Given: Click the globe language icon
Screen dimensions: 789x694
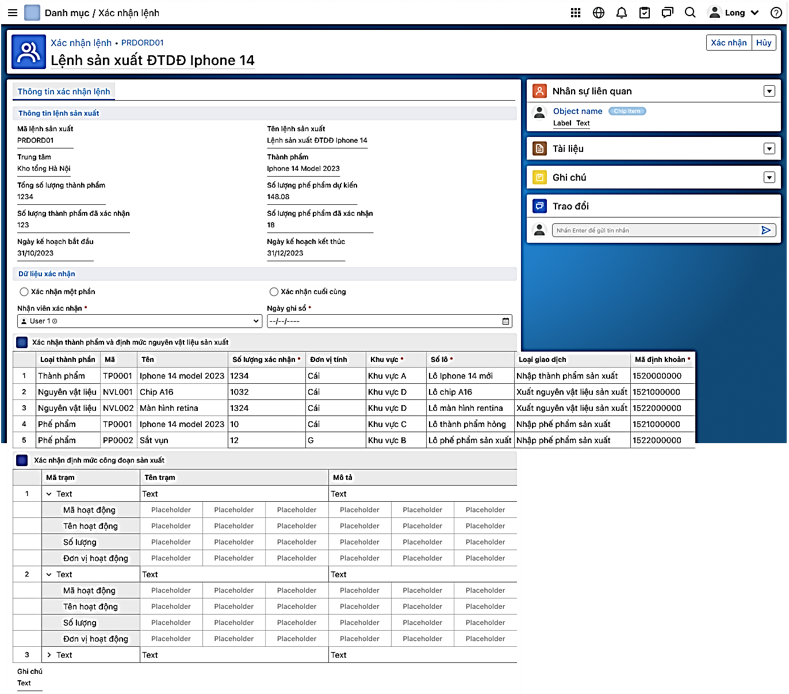Looking at the screenshot, I should pos(598,13).
